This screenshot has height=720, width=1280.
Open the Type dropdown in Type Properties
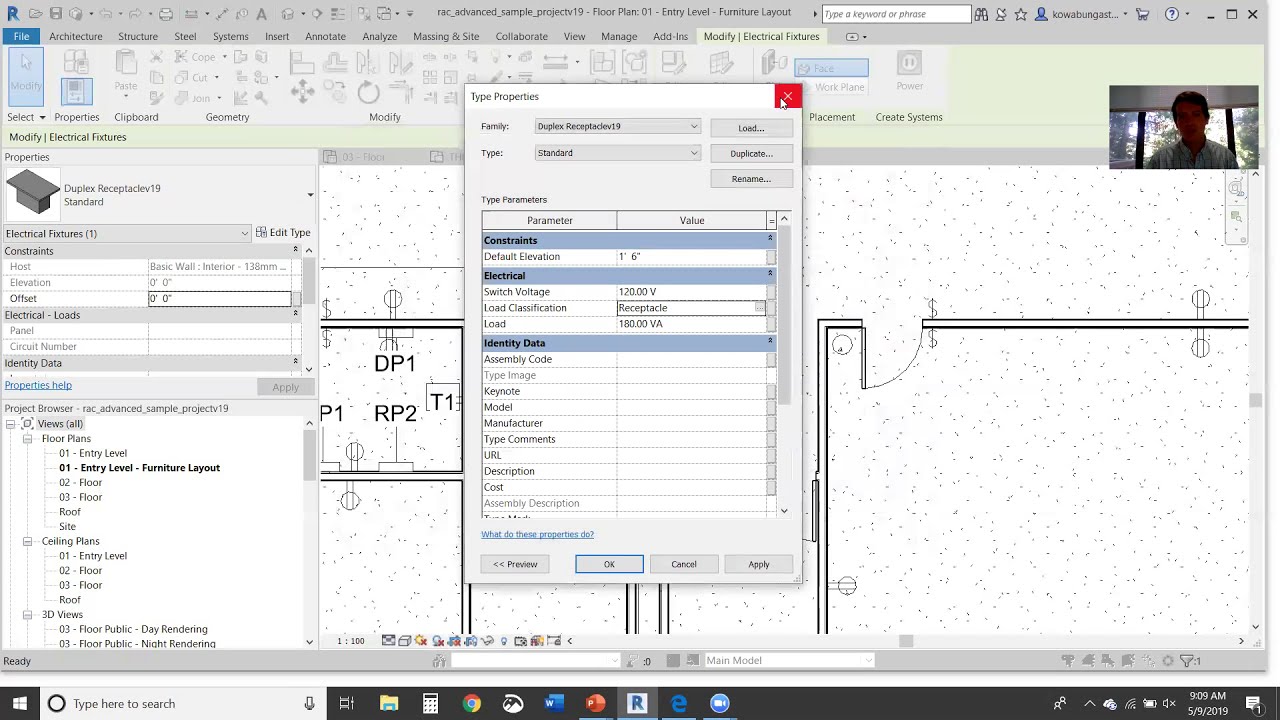(x=694, y=153)
